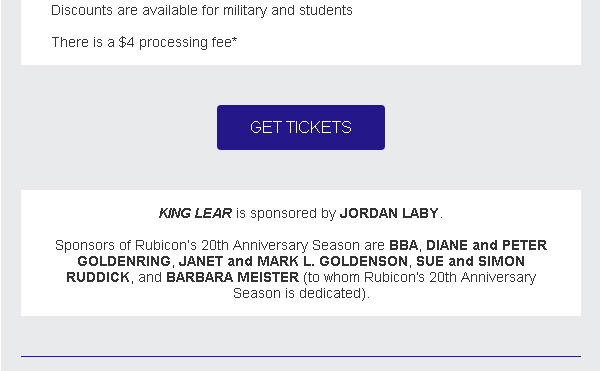Click the blue horizontal divider line
Viewport: 600px width, 371px height.
tap(301, 356)
